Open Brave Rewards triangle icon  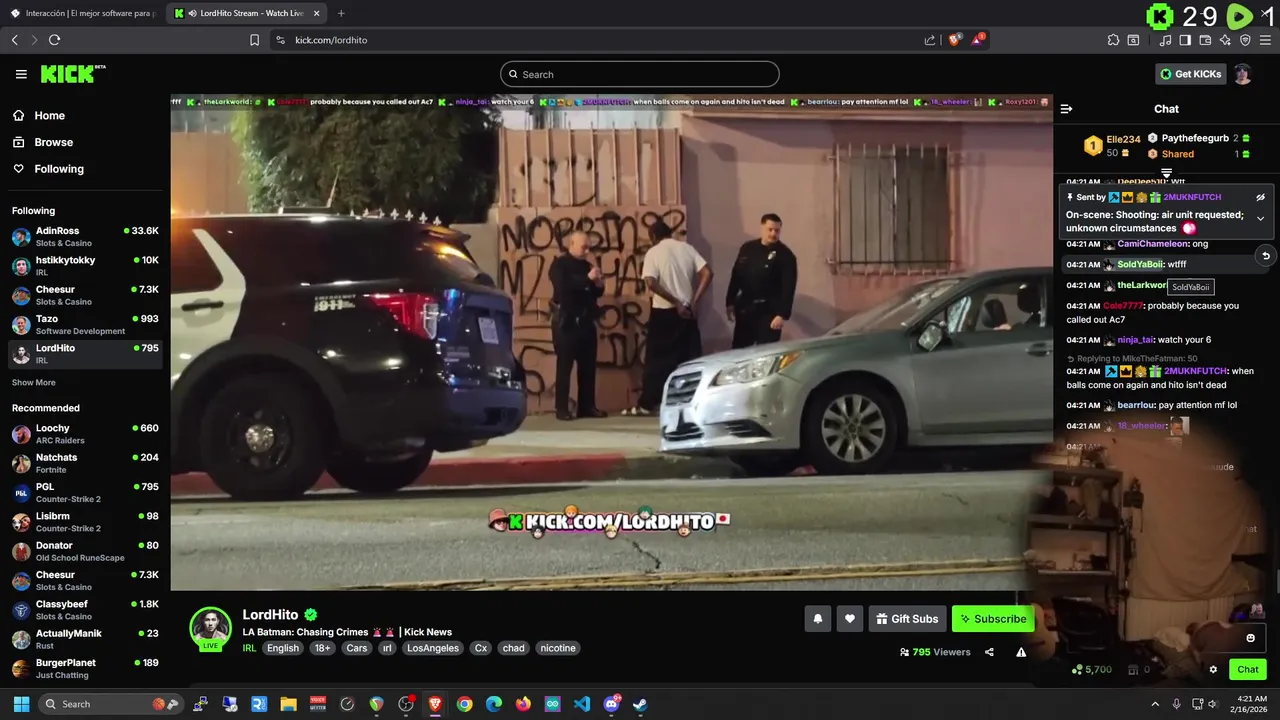tap(979, 40)
